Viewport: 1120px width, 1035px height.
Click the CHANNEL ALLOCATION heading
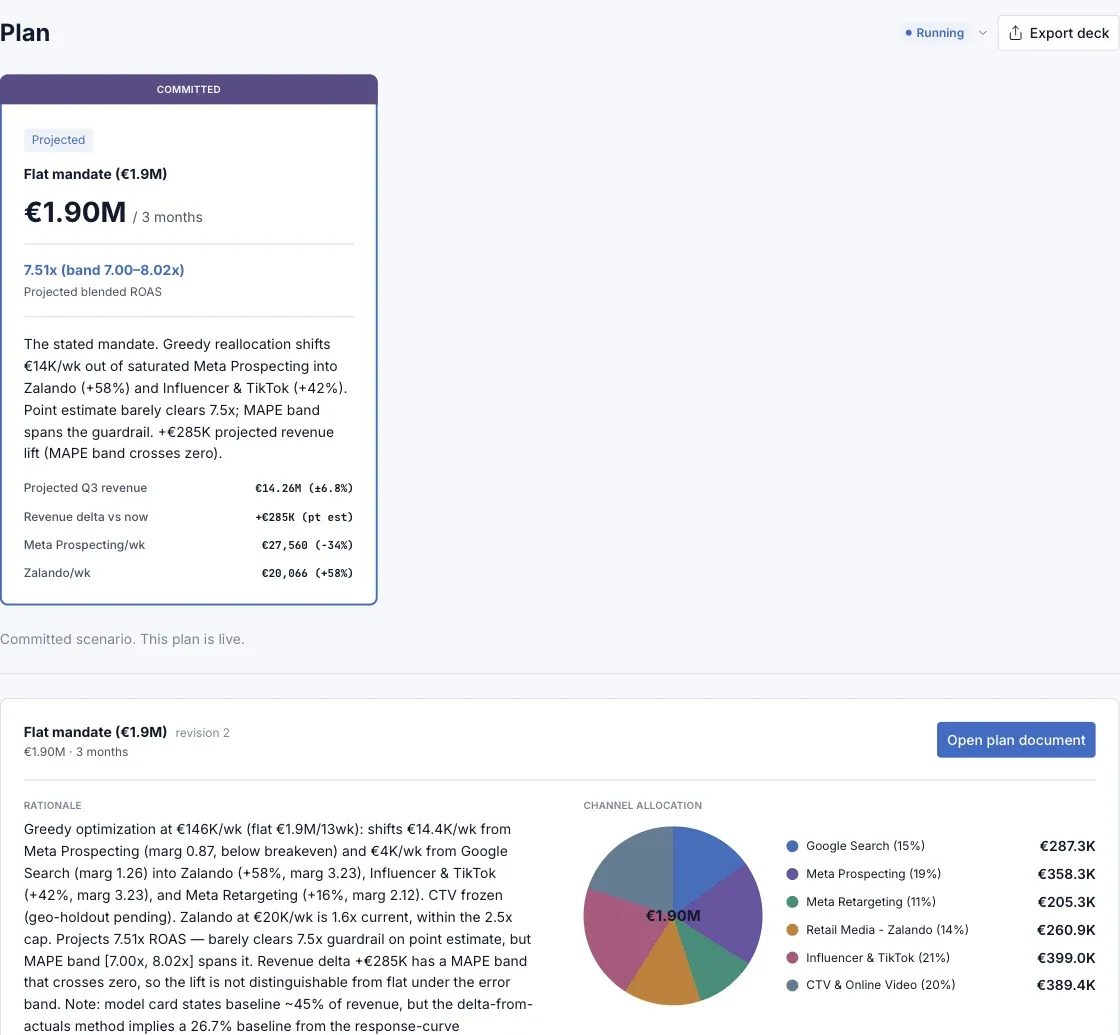click(x=642, y=806)
